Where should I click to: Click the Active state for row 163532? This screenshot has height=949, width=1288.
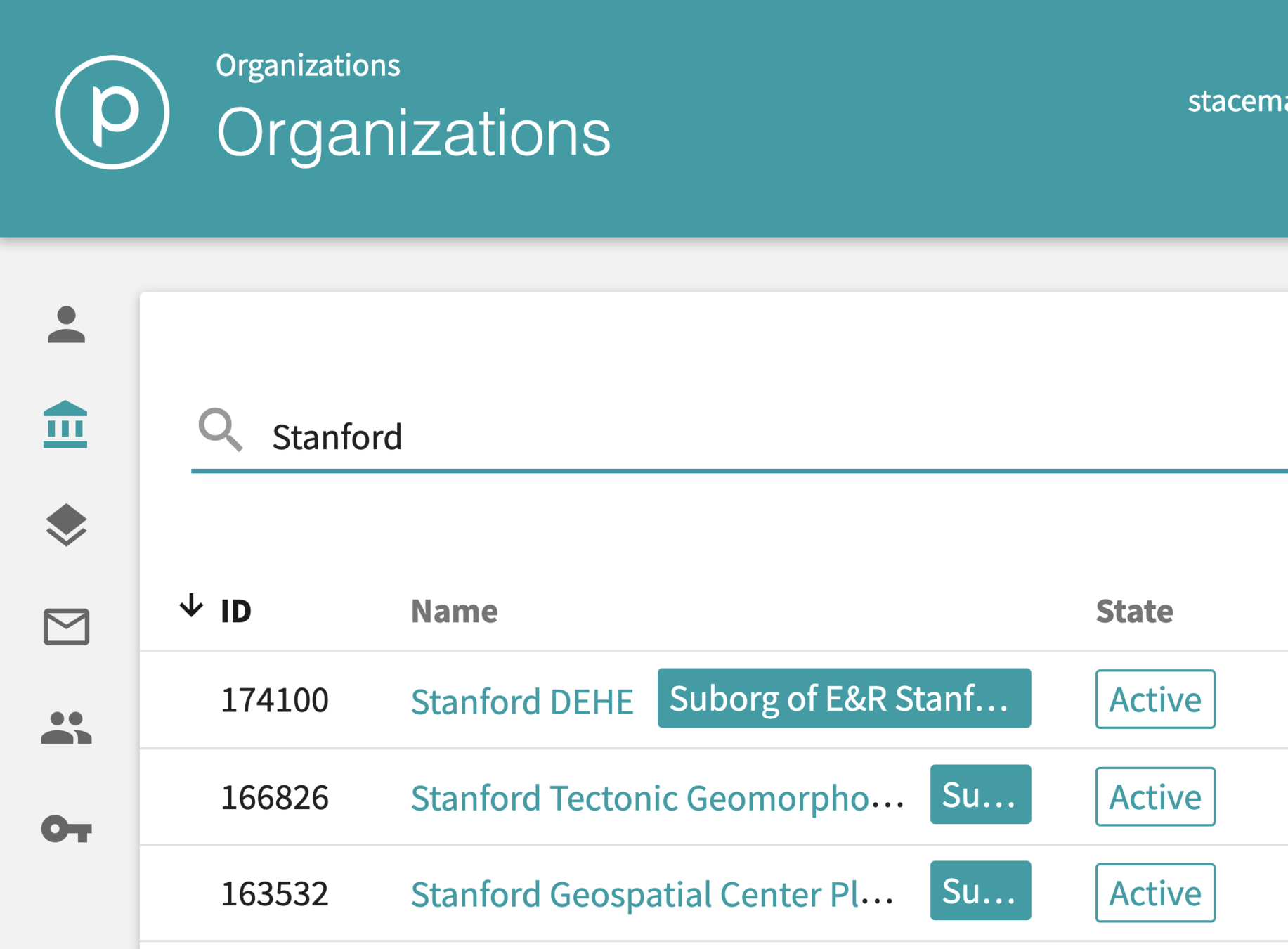tap(1155, 893)
